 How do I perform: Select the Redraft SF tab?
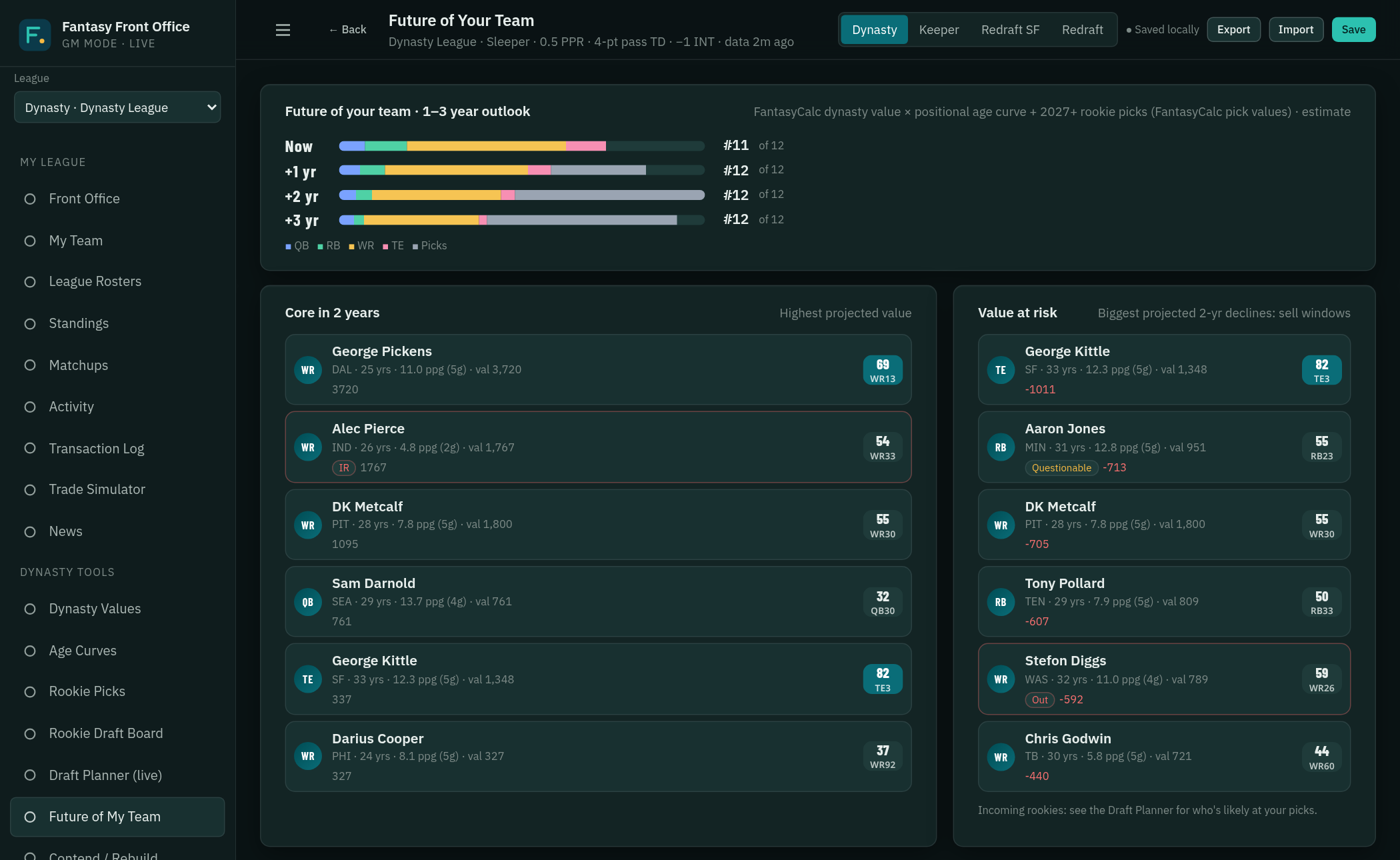coord(1010,29)
